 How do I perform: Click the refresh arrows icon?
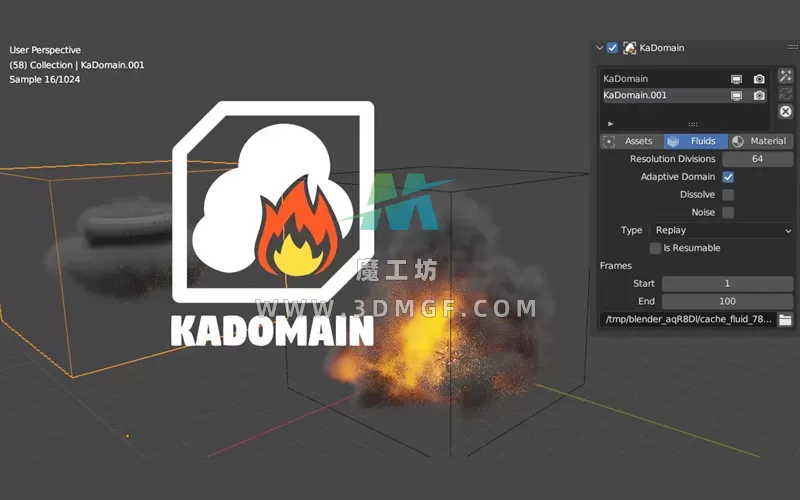pos(785,94)
